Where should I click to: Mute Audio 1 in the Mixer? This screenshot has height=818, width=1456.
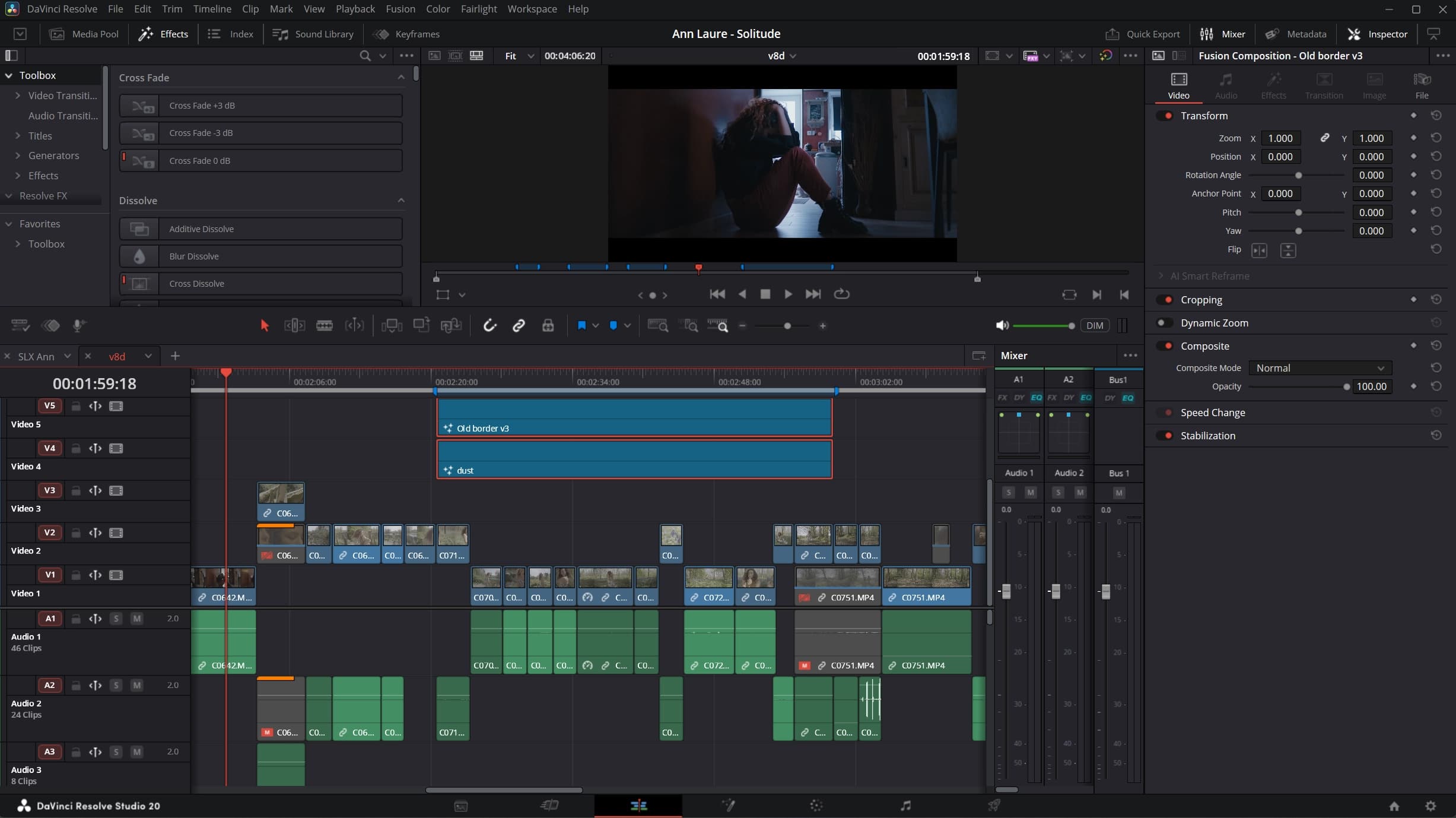click(x=1031, y=492)
